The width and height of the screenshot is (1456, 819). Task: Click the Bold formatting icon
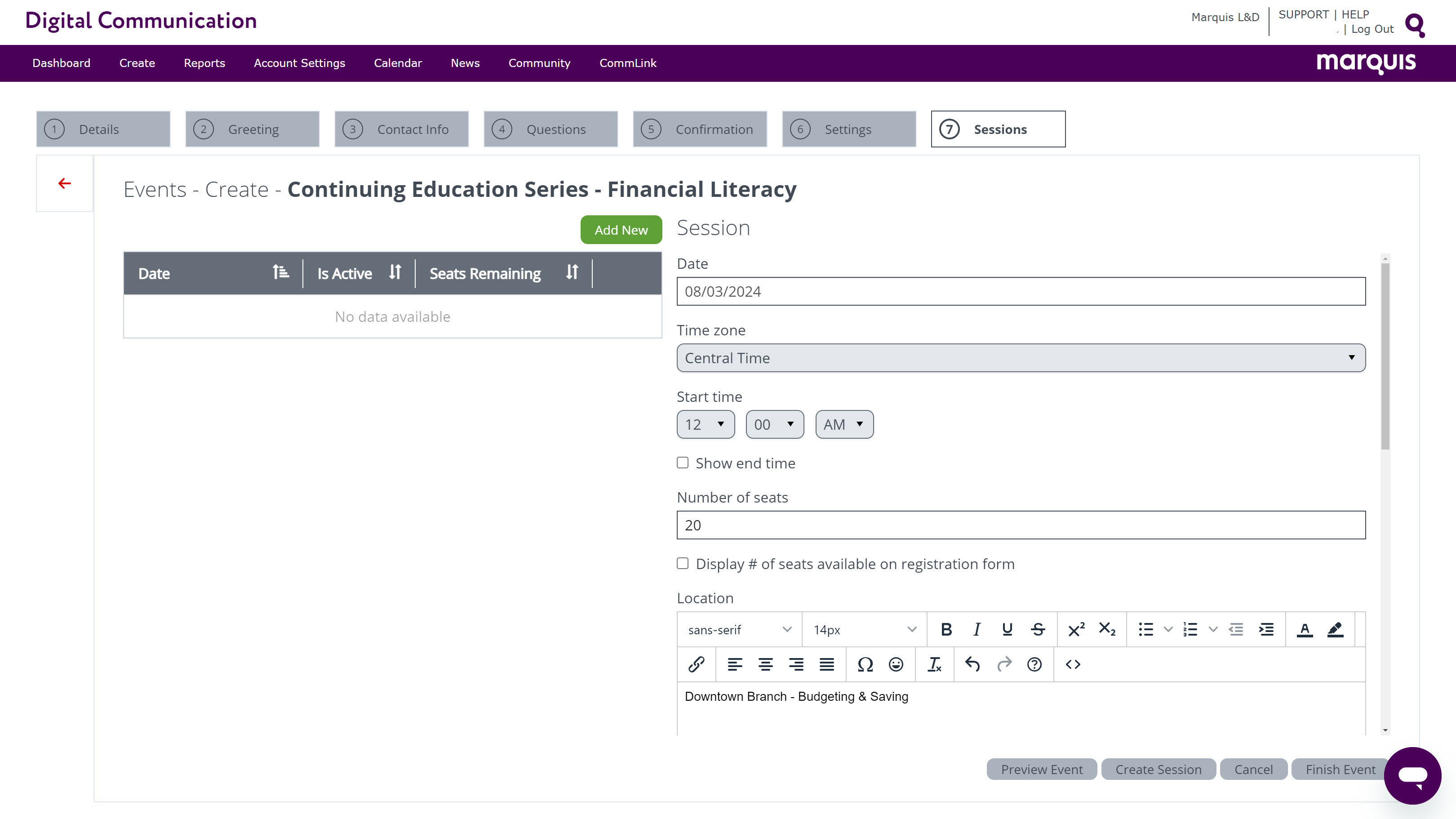tap(946, 629)
